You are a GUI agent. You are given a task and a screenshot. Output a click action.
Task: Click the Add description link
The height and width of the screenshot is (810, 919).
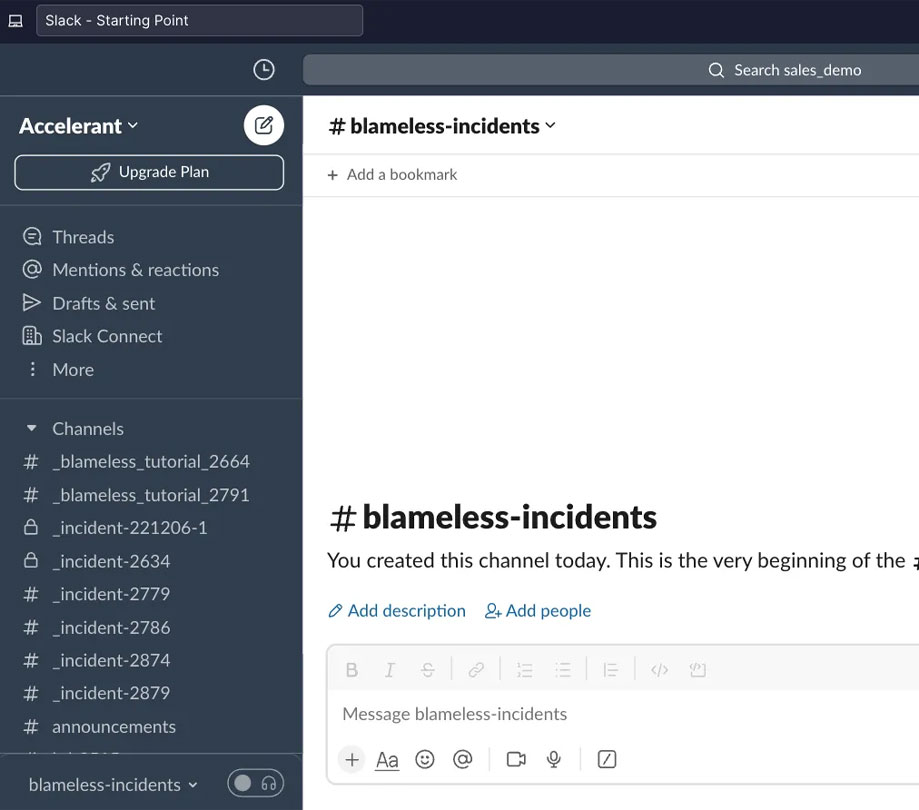[397, 611]
